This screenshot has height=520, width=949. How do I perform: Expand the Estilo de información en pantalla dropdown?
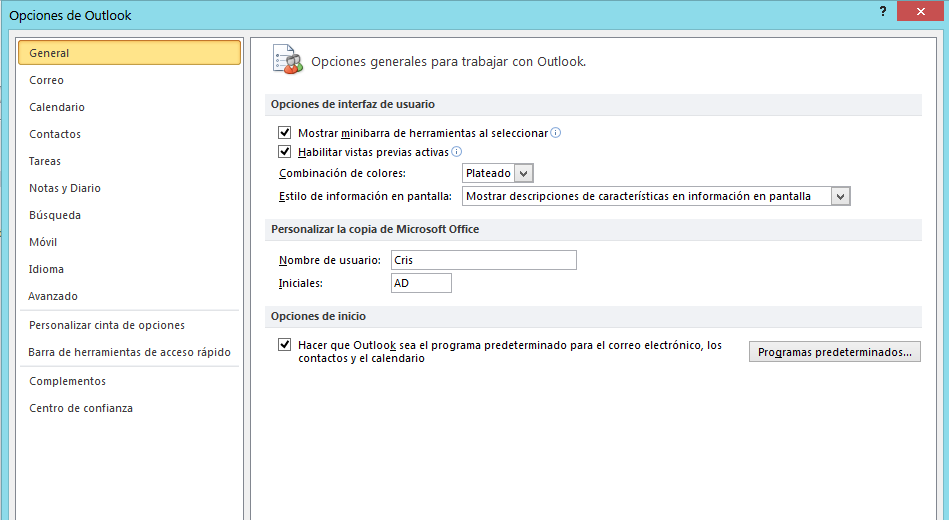840,196
